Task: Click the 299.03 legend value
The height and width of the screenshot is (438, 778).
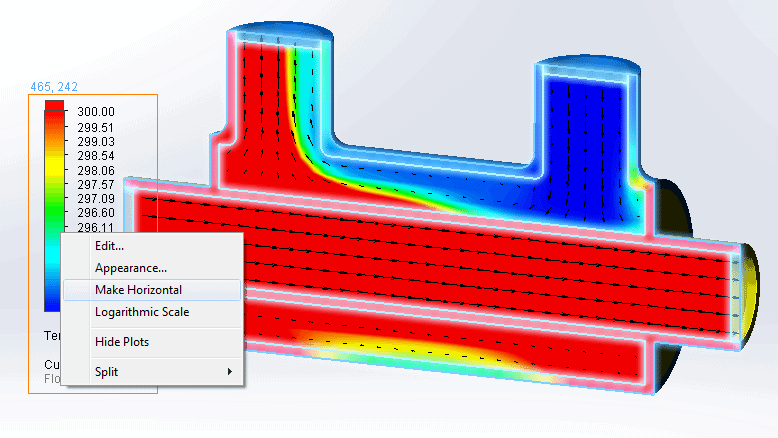Action: (x=96, y=142)
